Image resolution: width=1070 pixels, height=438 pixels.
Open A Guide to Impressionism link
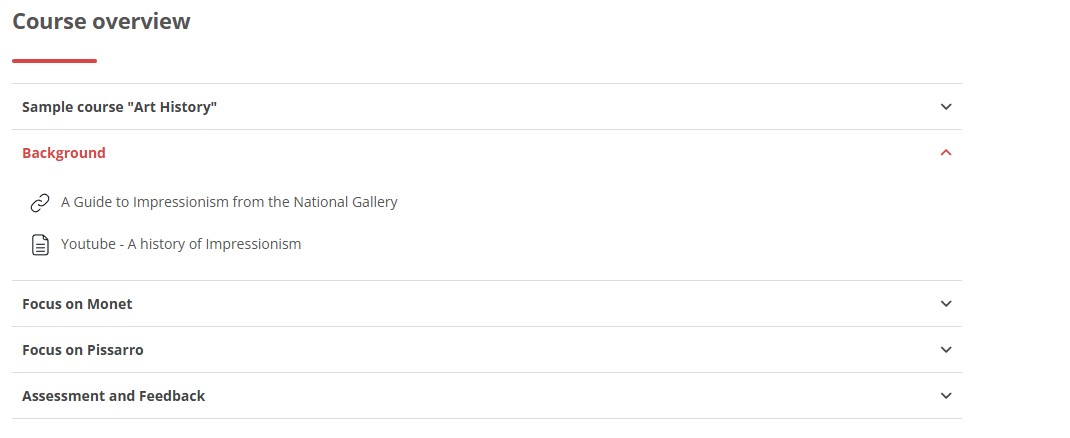[x=229, y=202]
